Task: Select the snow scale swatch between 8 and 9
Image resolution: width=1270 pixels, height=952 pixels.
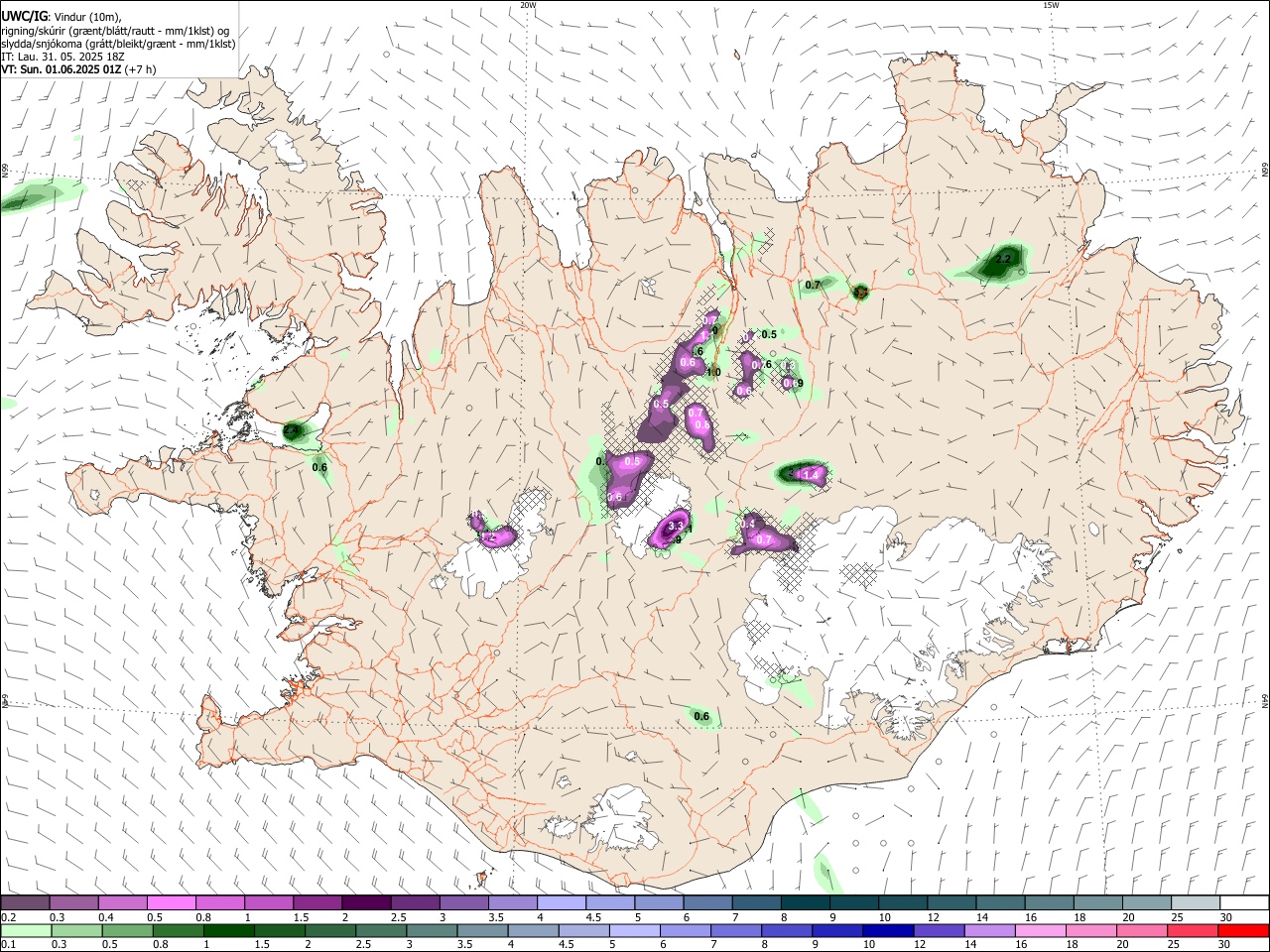Action: tap(806, 903)
